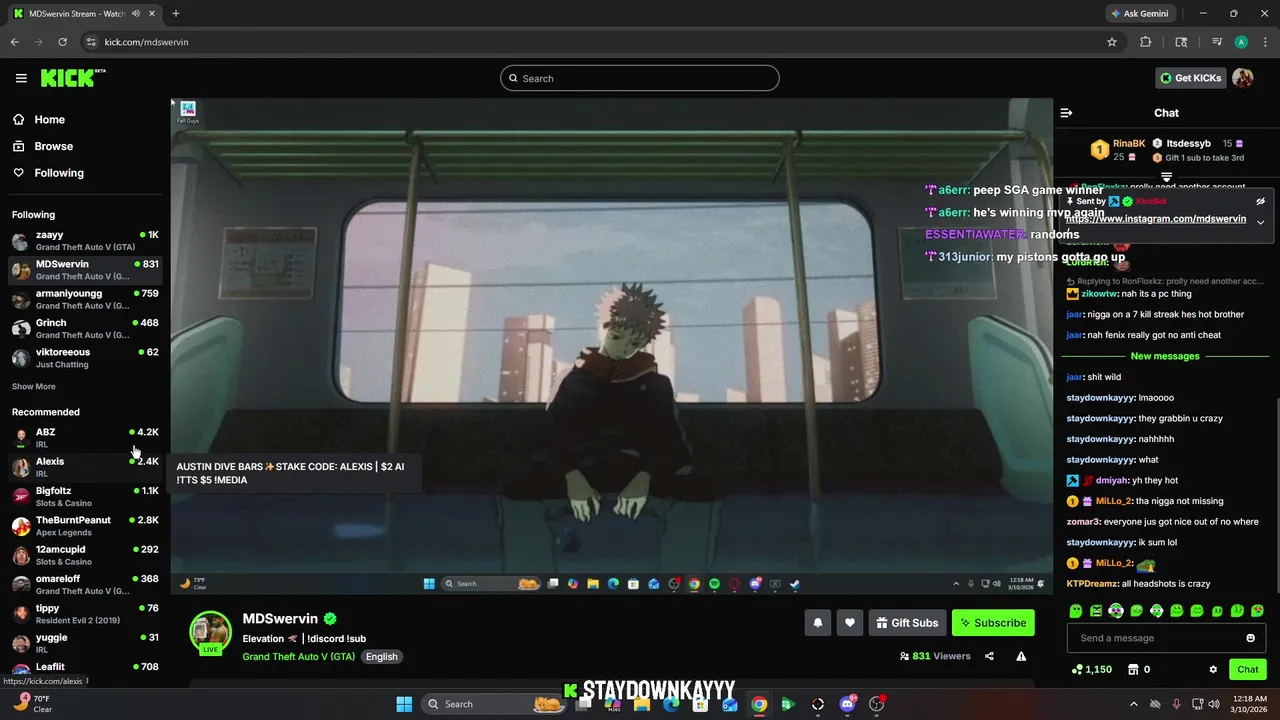Open the chat shop icon

[1133, 669]
